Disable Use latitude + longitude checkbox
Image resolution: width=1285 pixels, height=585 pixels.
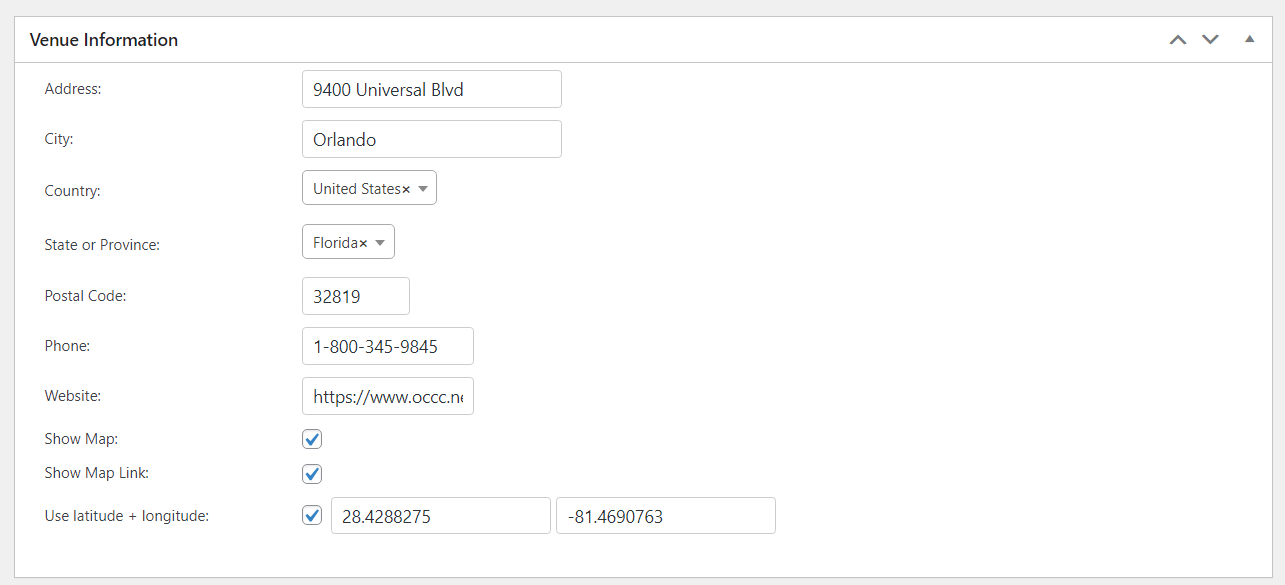click(312, 516)
